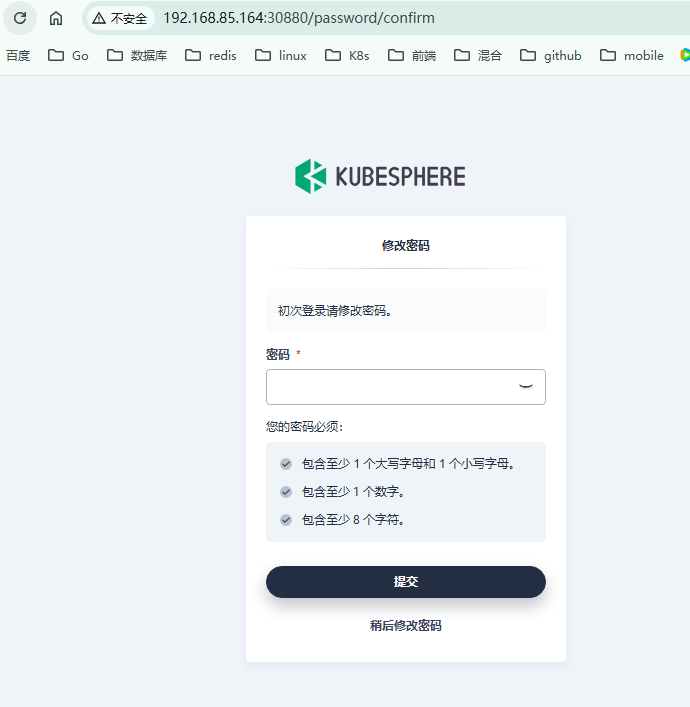
Task: Click the address bar URL 192.168.85.164:30880/password/confirm
Action: [299, 18]
